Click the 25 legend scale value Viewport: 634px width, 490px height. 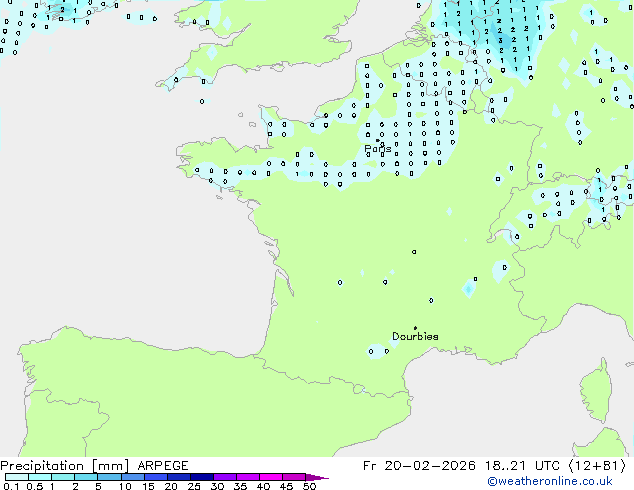coord(194,486)
